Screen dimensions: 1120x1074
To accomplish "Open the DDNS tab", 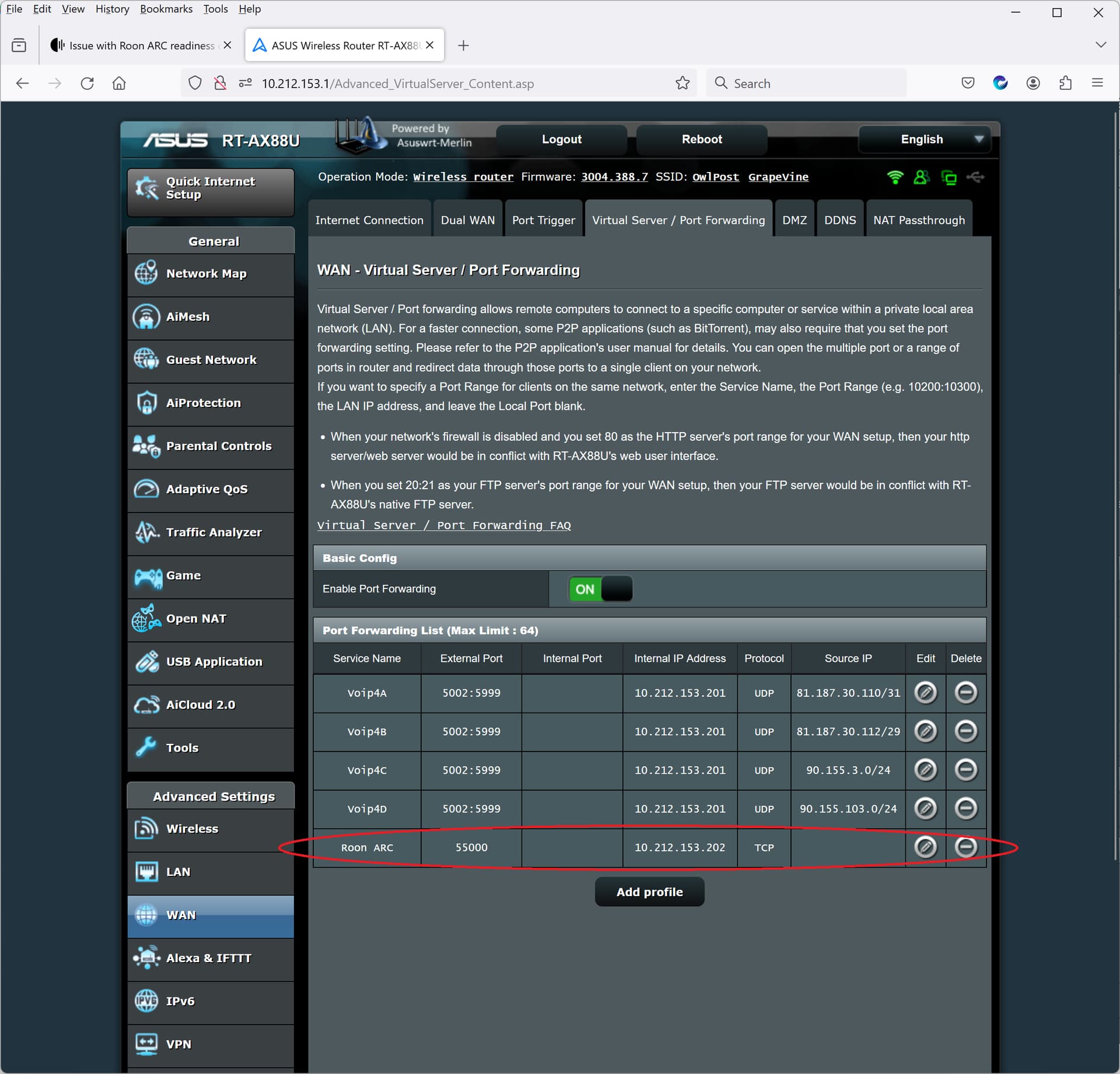I will click(x=840, y=220).
